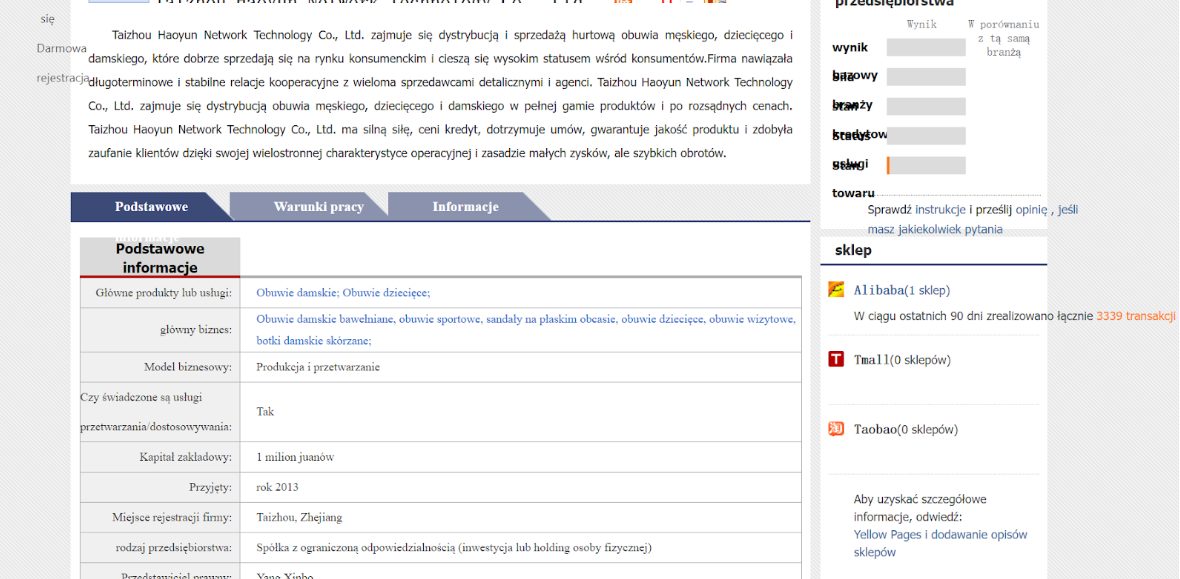
Task: Click the Podstawowe informacje section header
Action: [160, 258]
